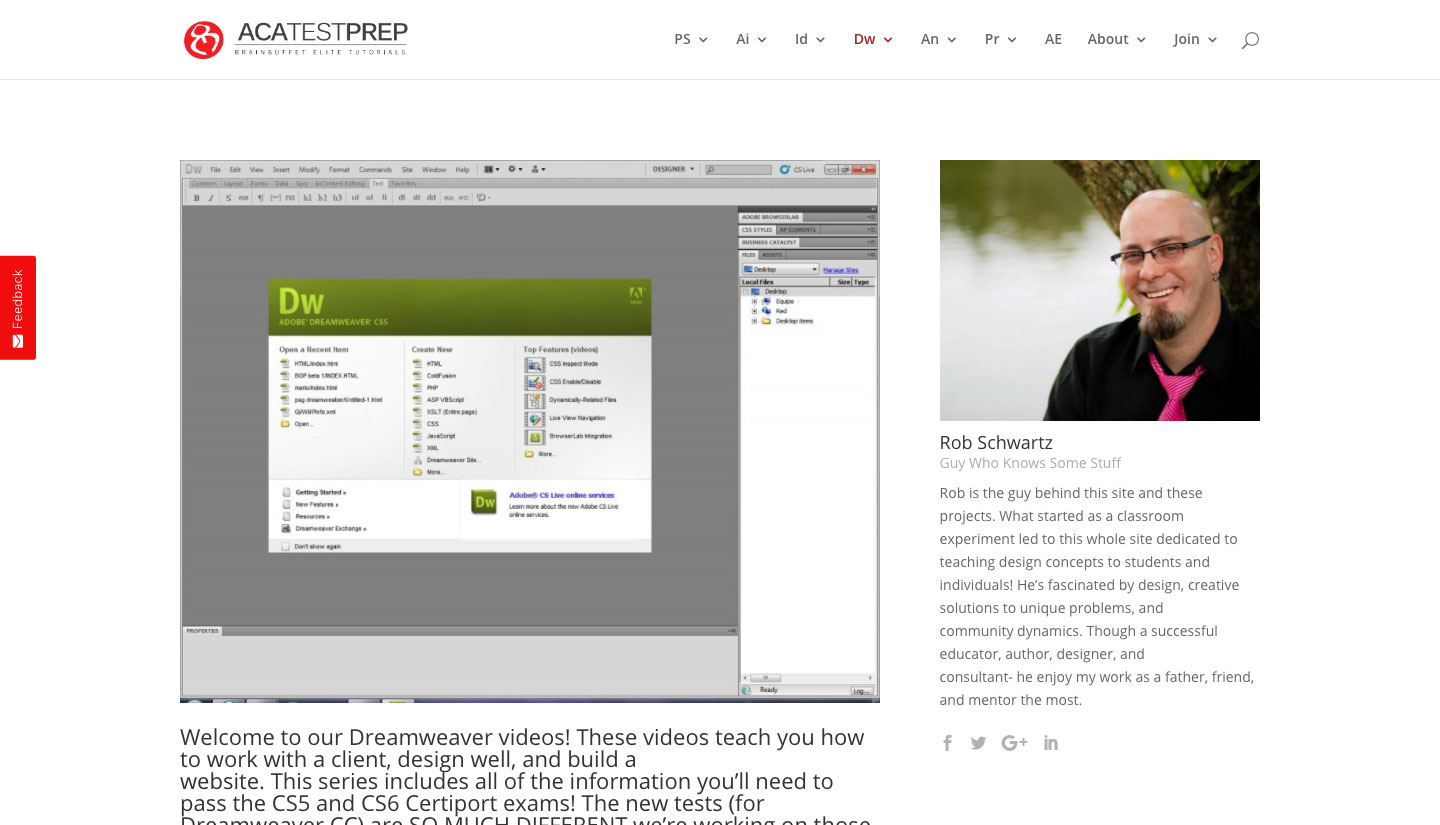Screen dimensions: 1440x825
Task: Open the Id dropdown menu
Action: 810,39
